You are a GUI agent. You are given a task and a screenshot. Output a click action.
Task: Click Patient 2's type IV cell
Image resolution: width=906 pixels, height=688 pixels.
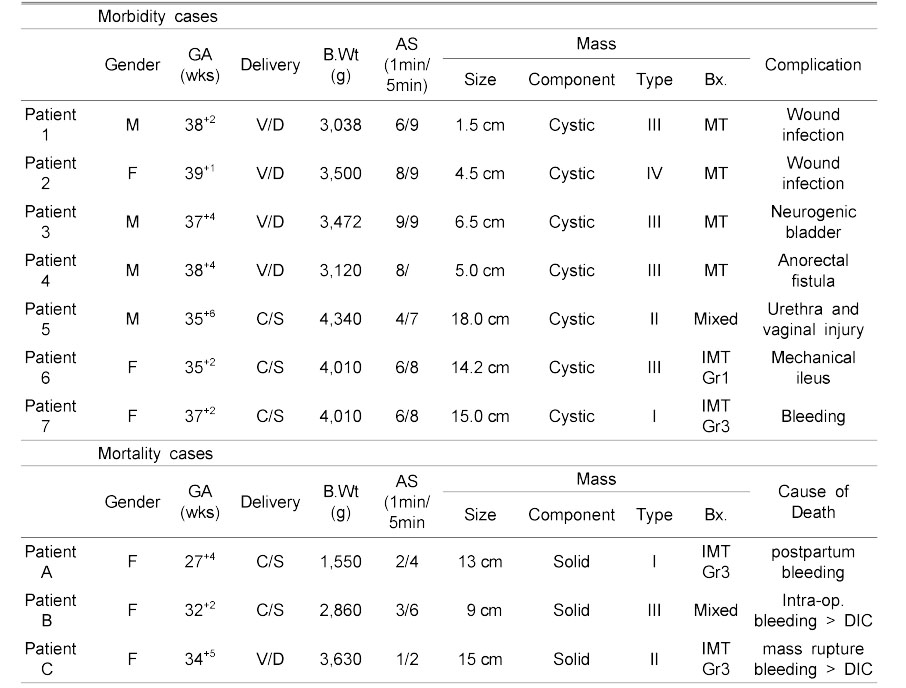point(654,173)
